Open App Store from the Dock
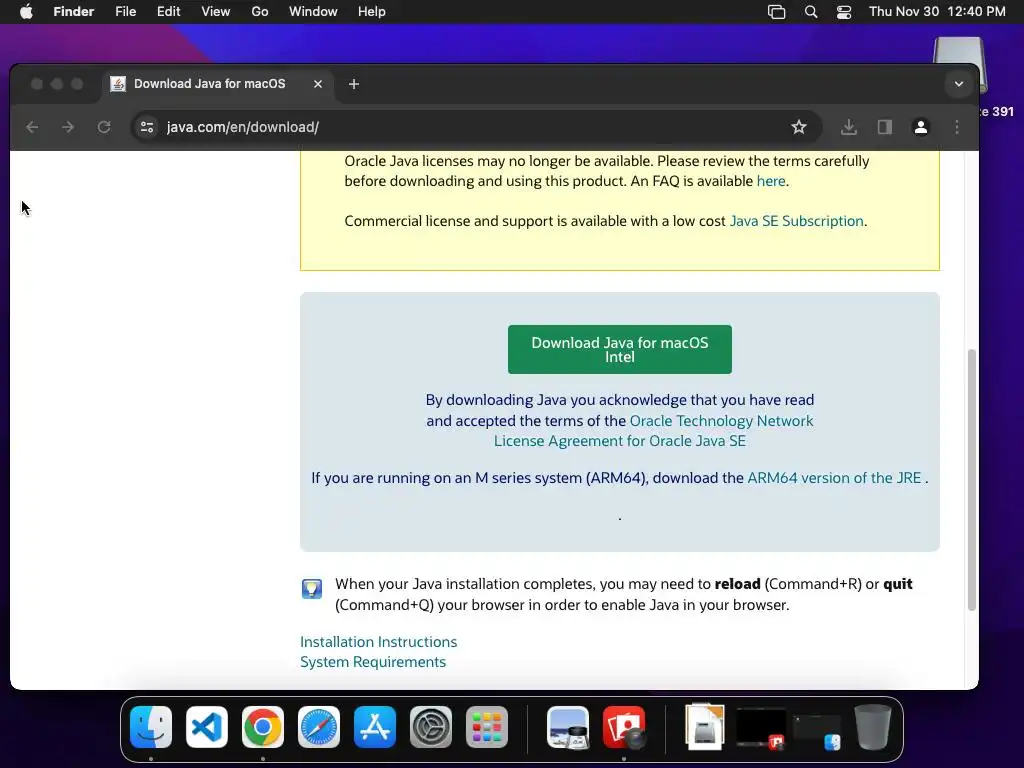The image size is (1024, 768). pos(375,727)
